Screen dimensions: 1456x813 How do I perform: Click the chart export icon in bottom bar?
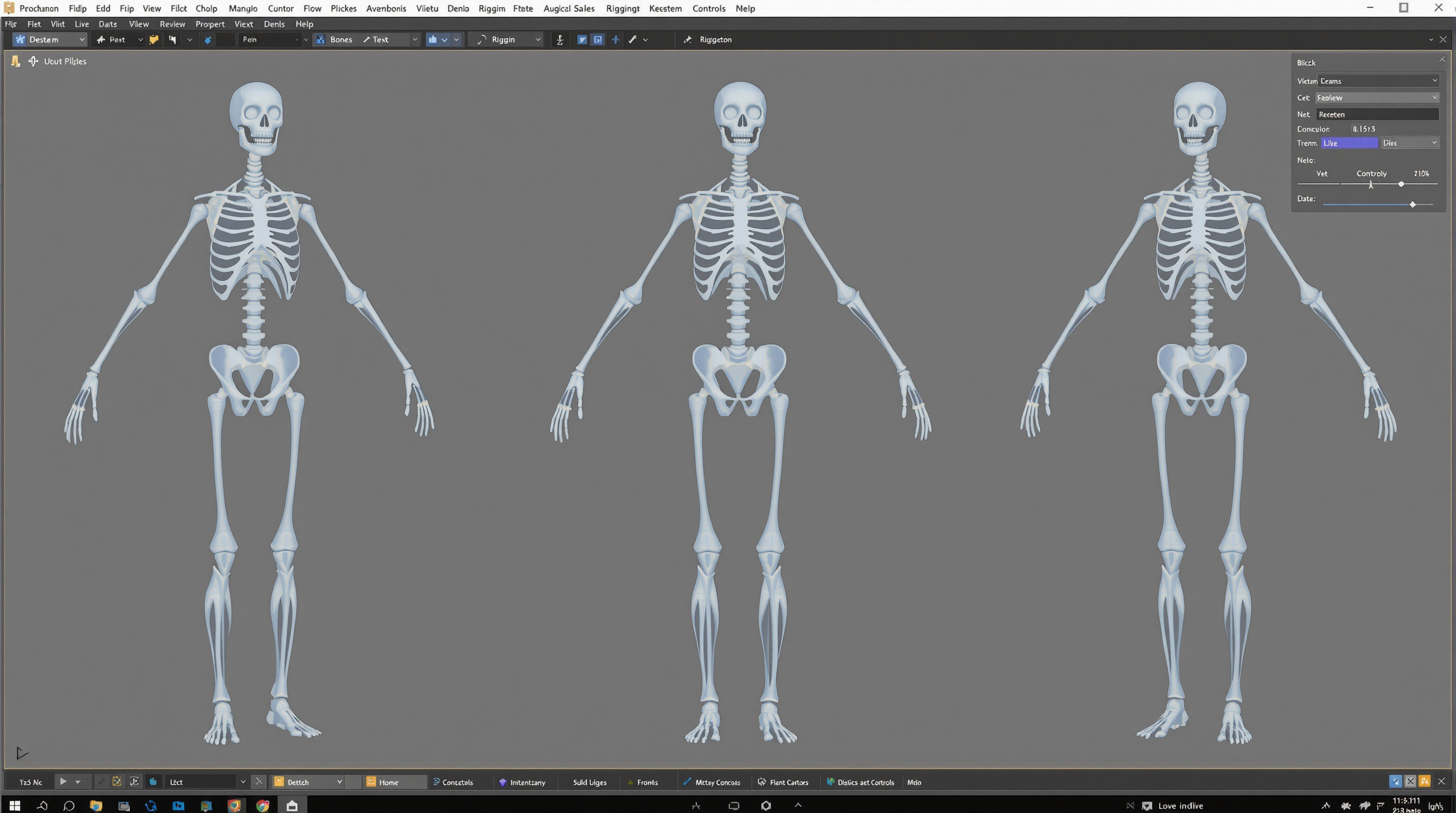(x=134, y=781)
